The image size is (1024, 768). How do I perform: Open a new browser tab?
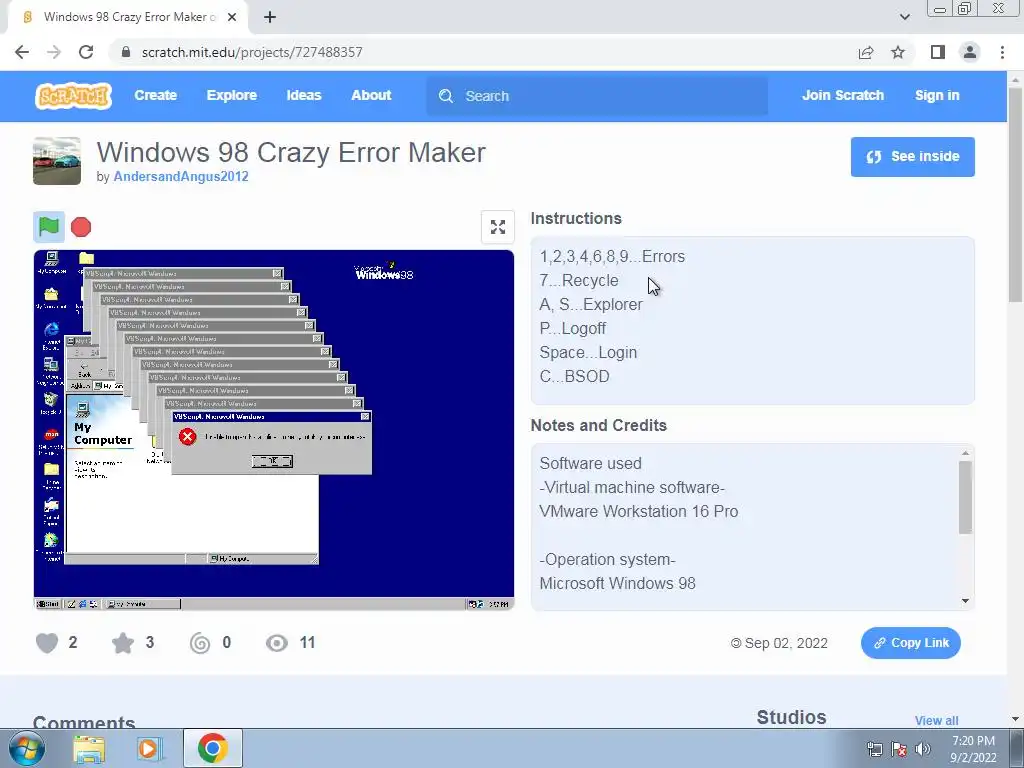point(270,18)
